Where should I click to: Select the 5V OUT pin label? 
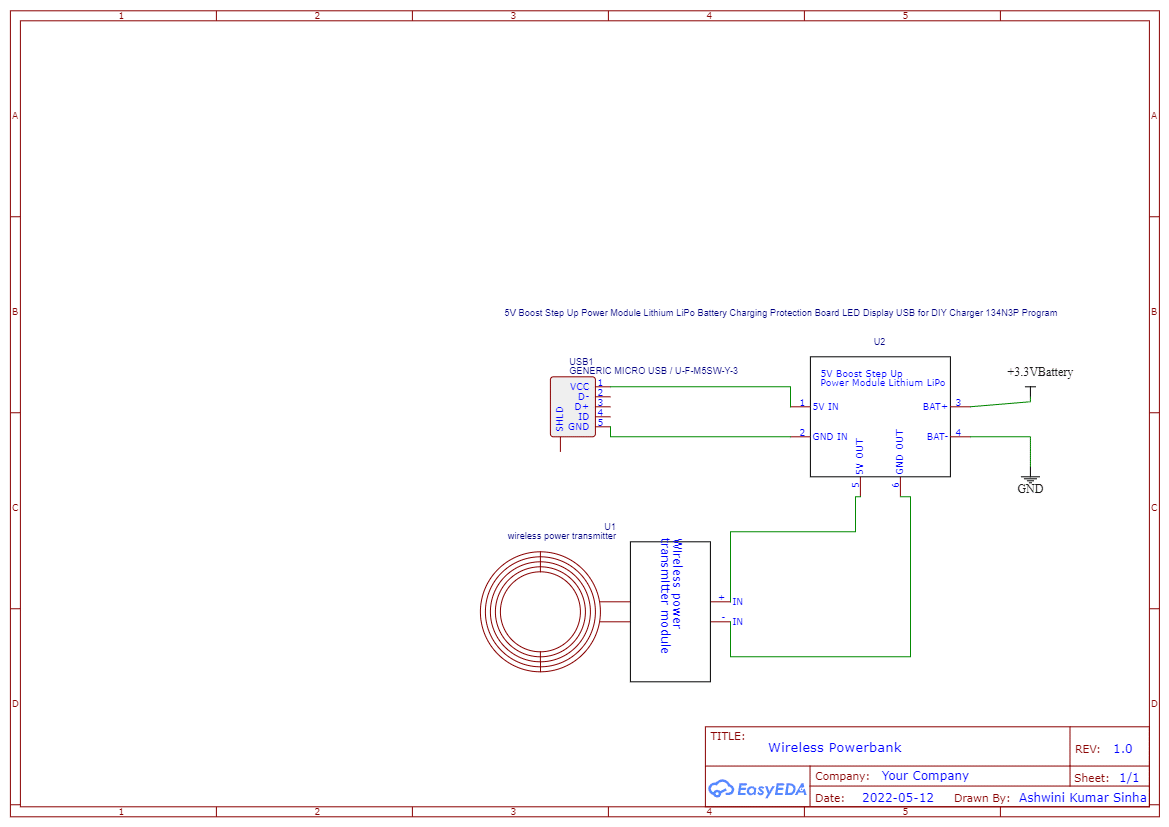pos(859,456)
